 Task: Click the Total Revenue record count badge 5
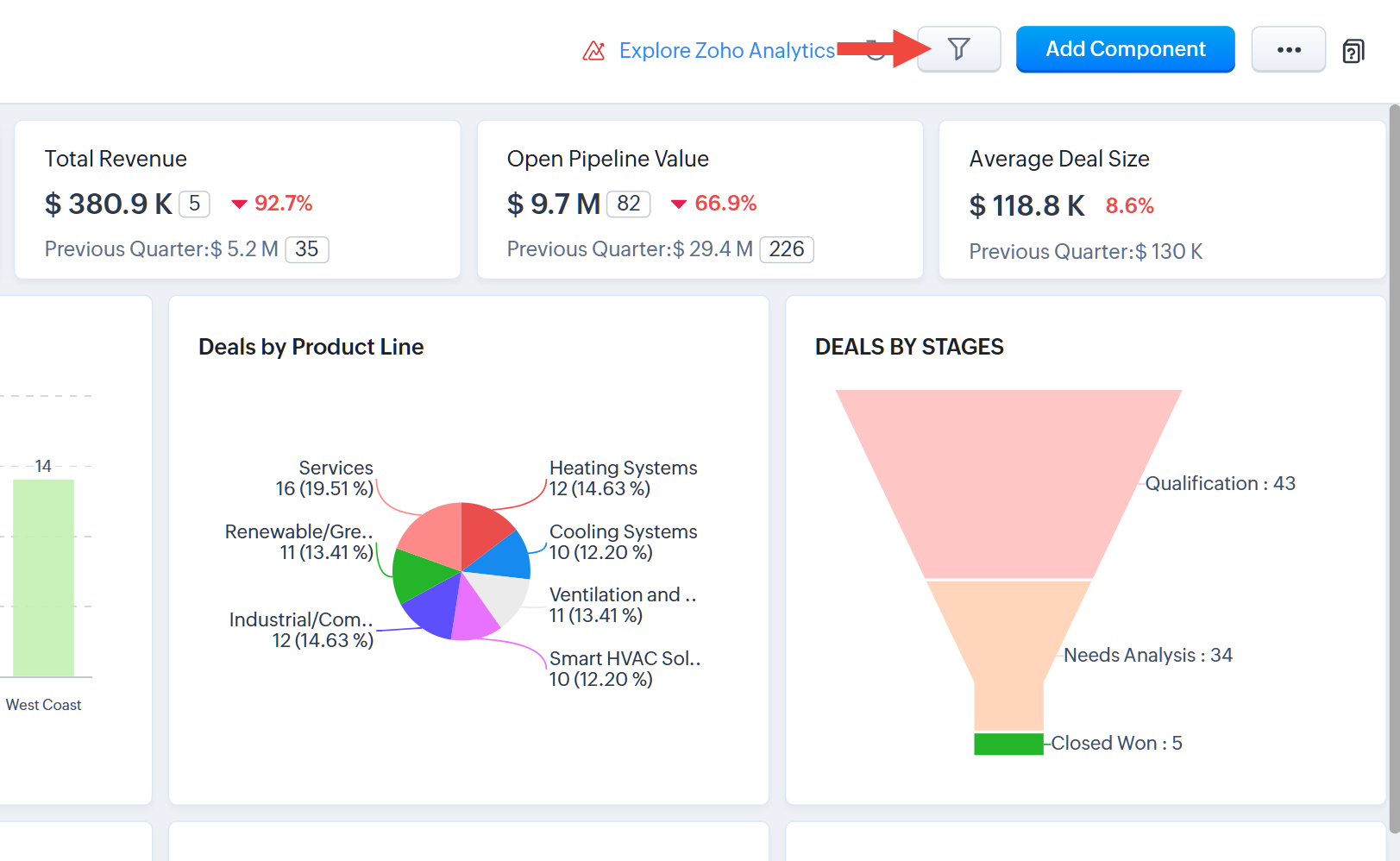(194, 204)
